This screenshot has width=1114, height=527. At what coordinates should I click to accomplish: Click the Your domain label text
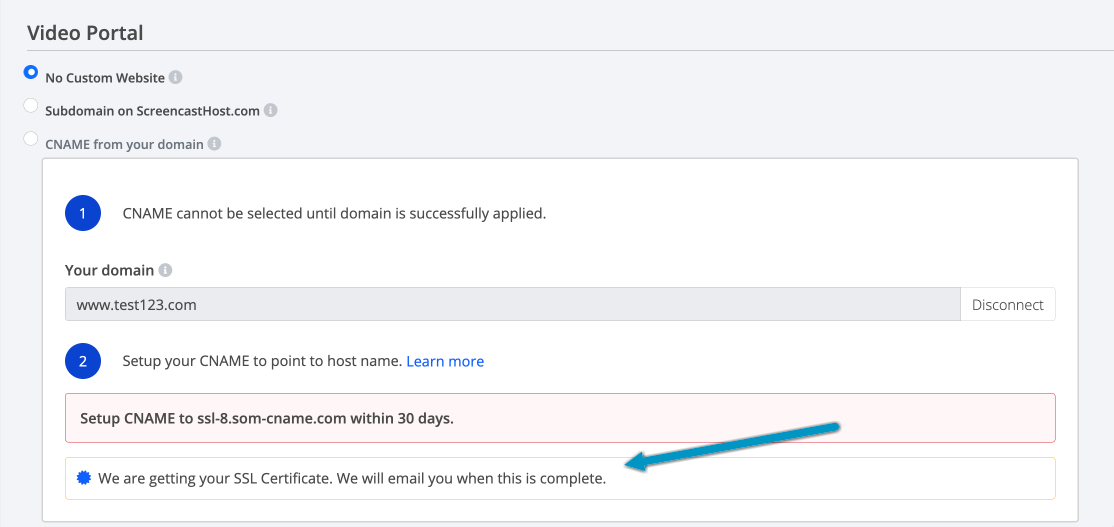click(x=109, y=271)
